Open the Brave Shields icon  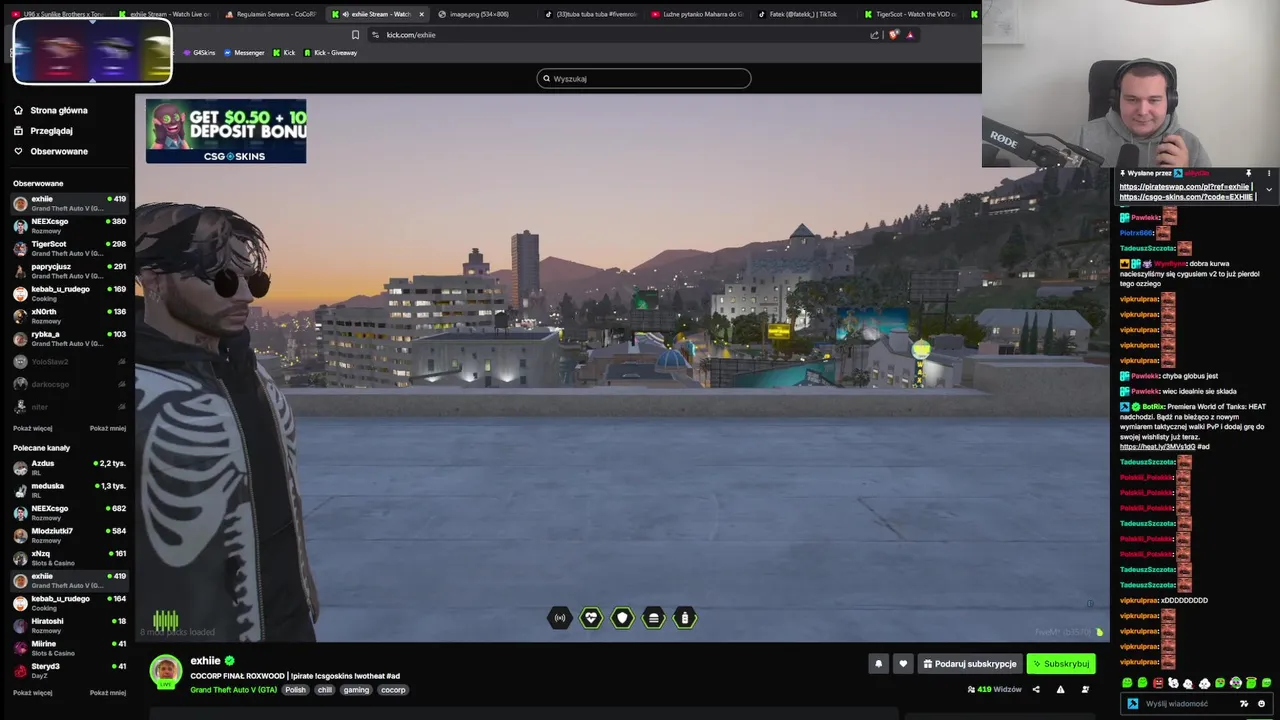coord(894,35)
